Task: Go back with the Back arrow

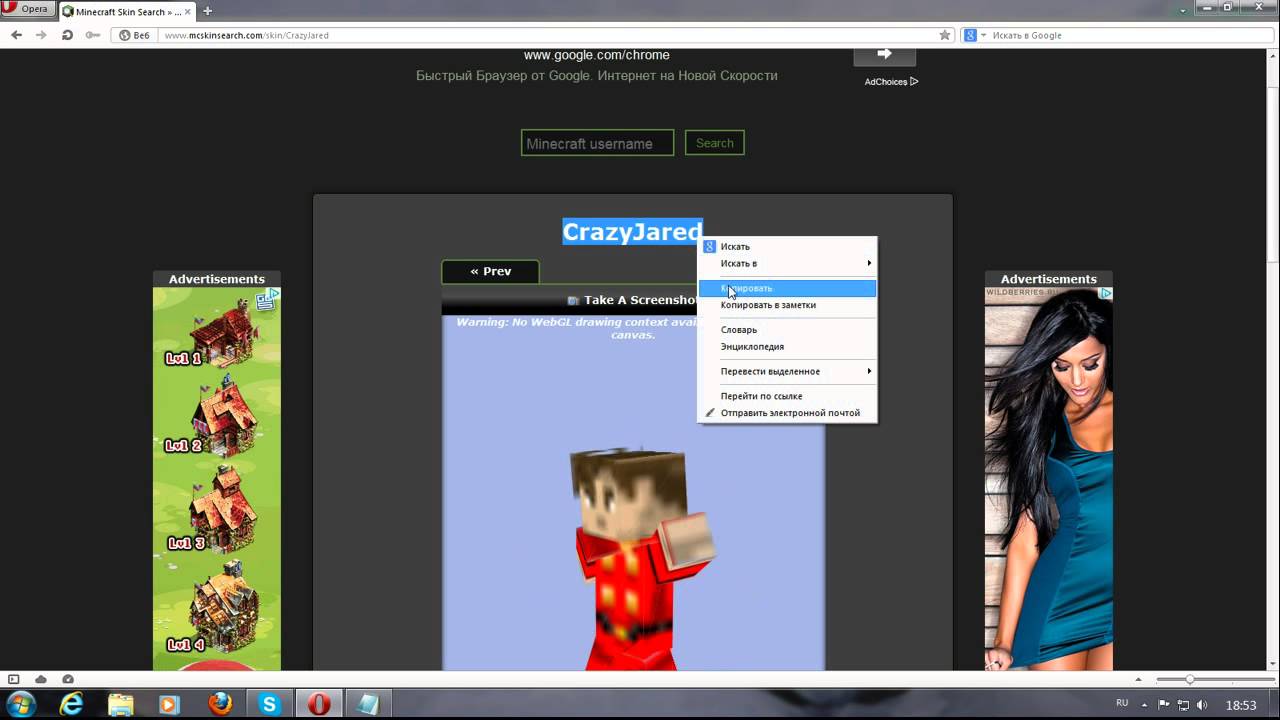Action: point(16,35)
